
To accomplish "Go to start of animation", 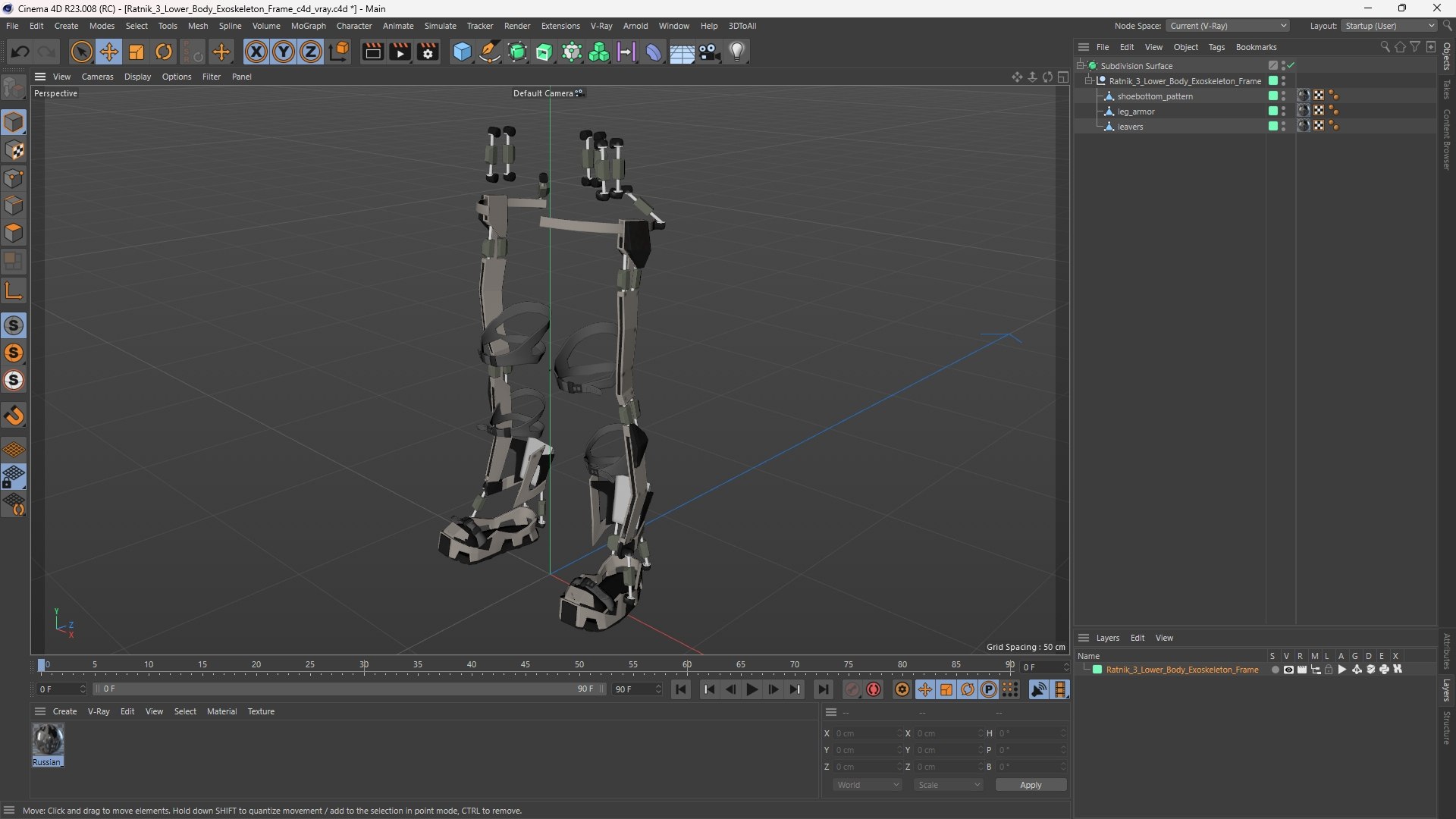I will pos(680,689).
